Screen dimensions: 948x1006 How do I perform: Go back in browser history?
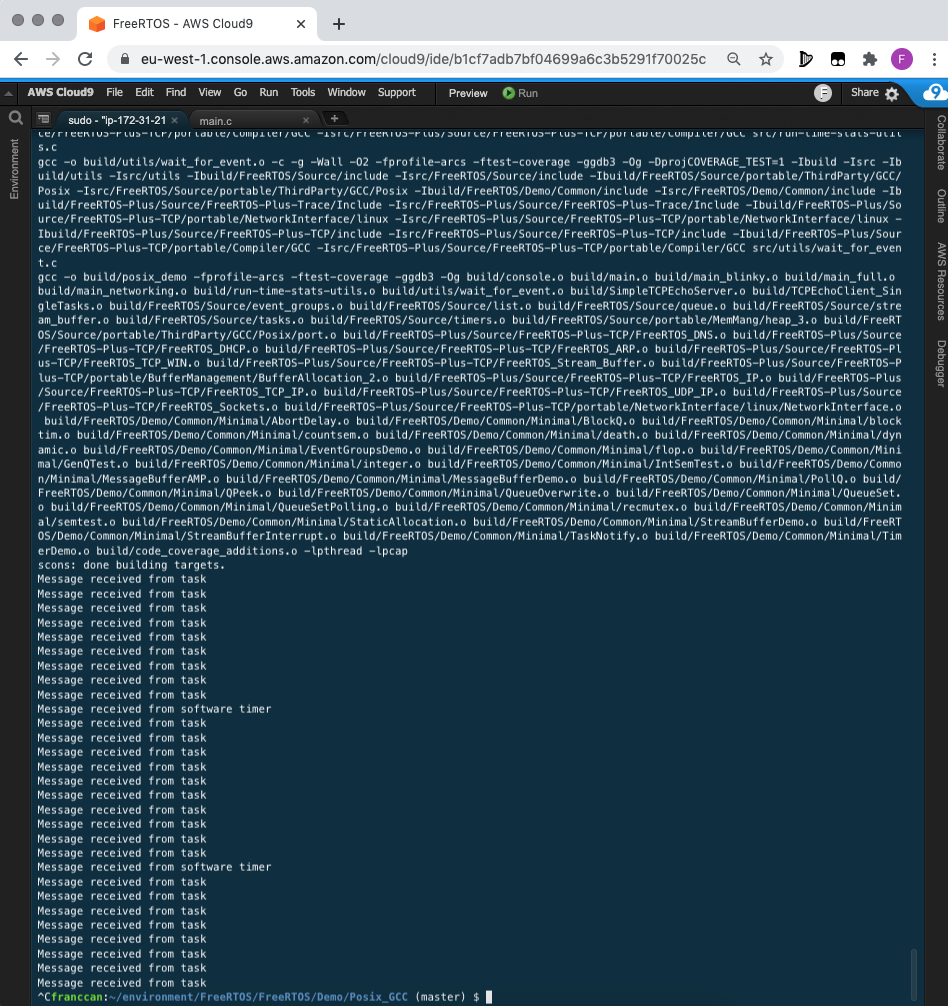[x=21, y=59]
